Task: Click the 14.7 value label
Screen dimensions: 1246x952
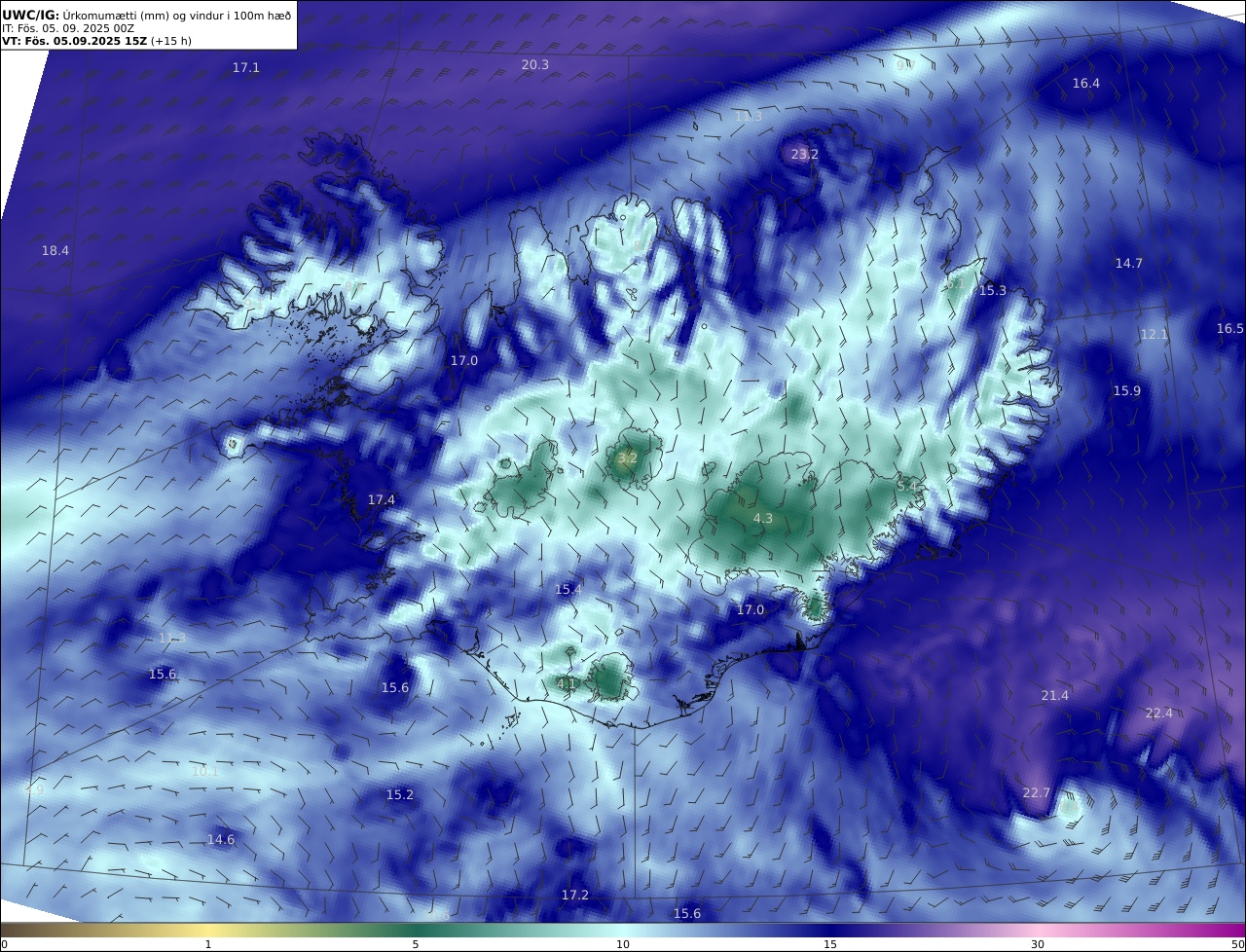Action: (x=1129, y=264)
